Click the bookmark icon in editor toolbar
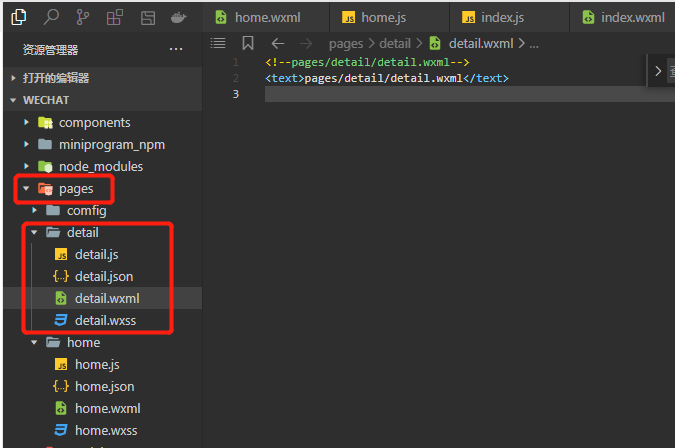The height and width of the screenshot is (448, 675). 248,44
